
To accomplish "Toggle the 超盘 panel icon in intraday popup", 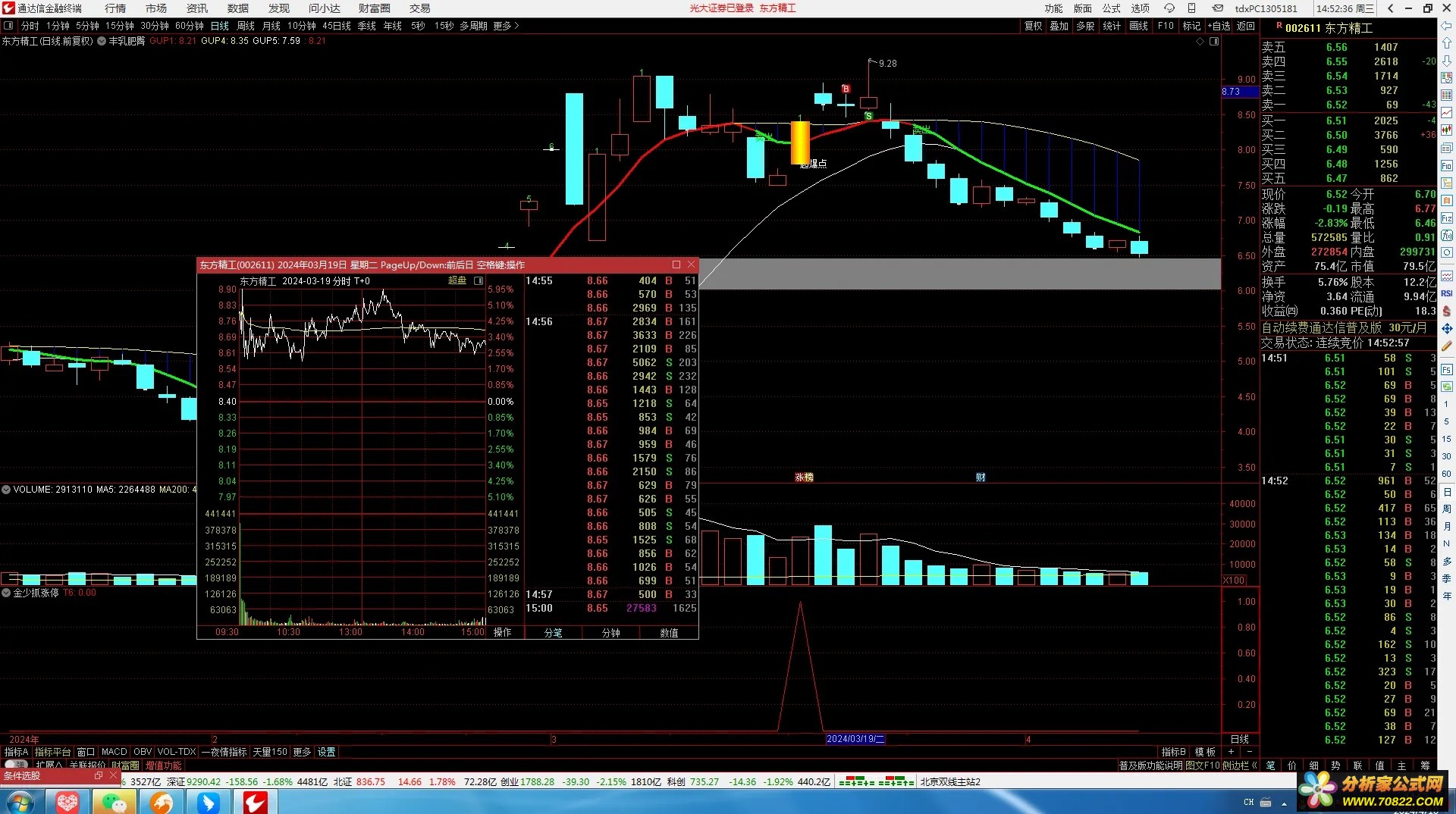I will (479, 280).
